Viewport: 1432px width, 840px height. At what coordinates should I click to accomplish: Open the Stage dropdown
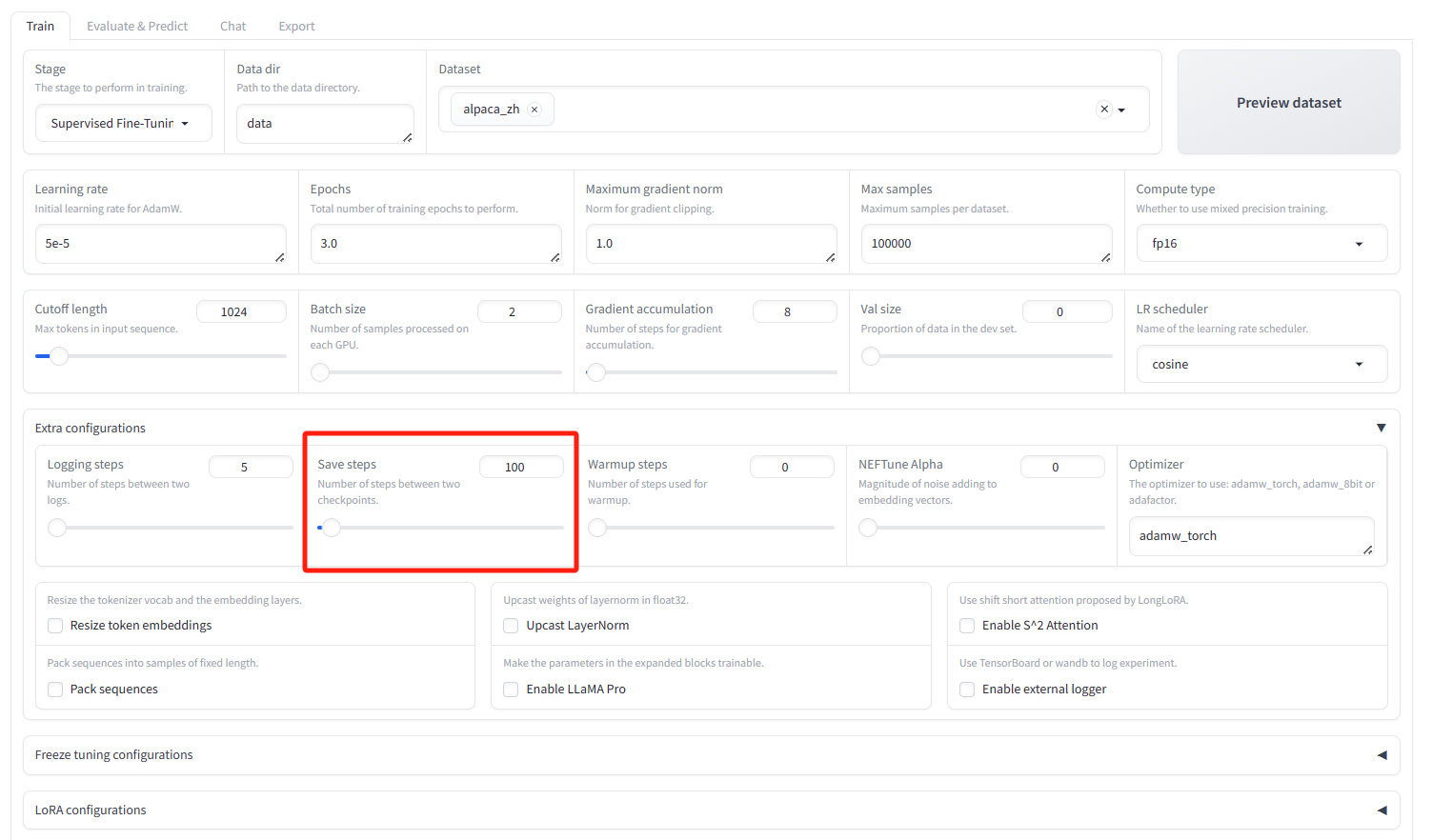(123, 123)
